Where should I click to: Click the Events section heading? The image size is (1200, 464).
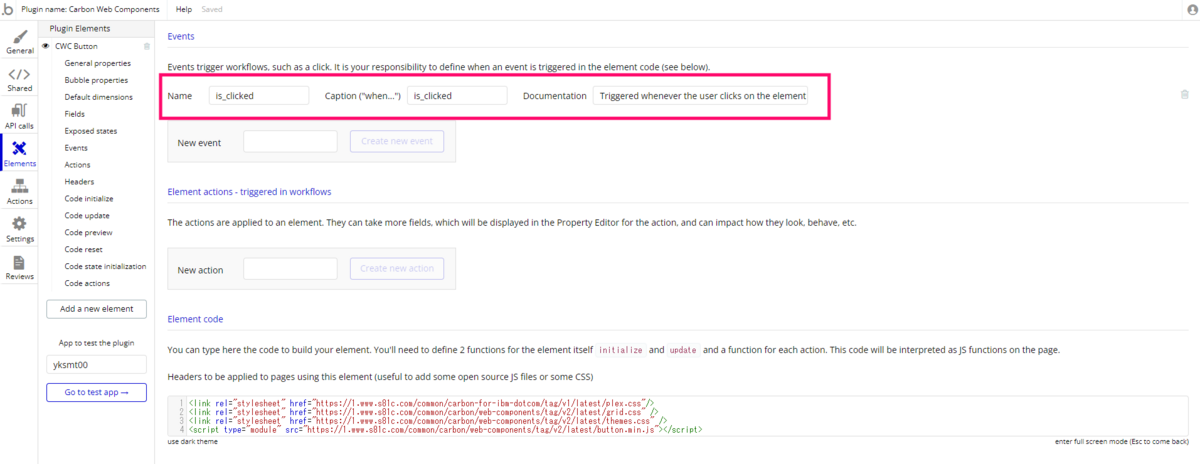(181, 36)
